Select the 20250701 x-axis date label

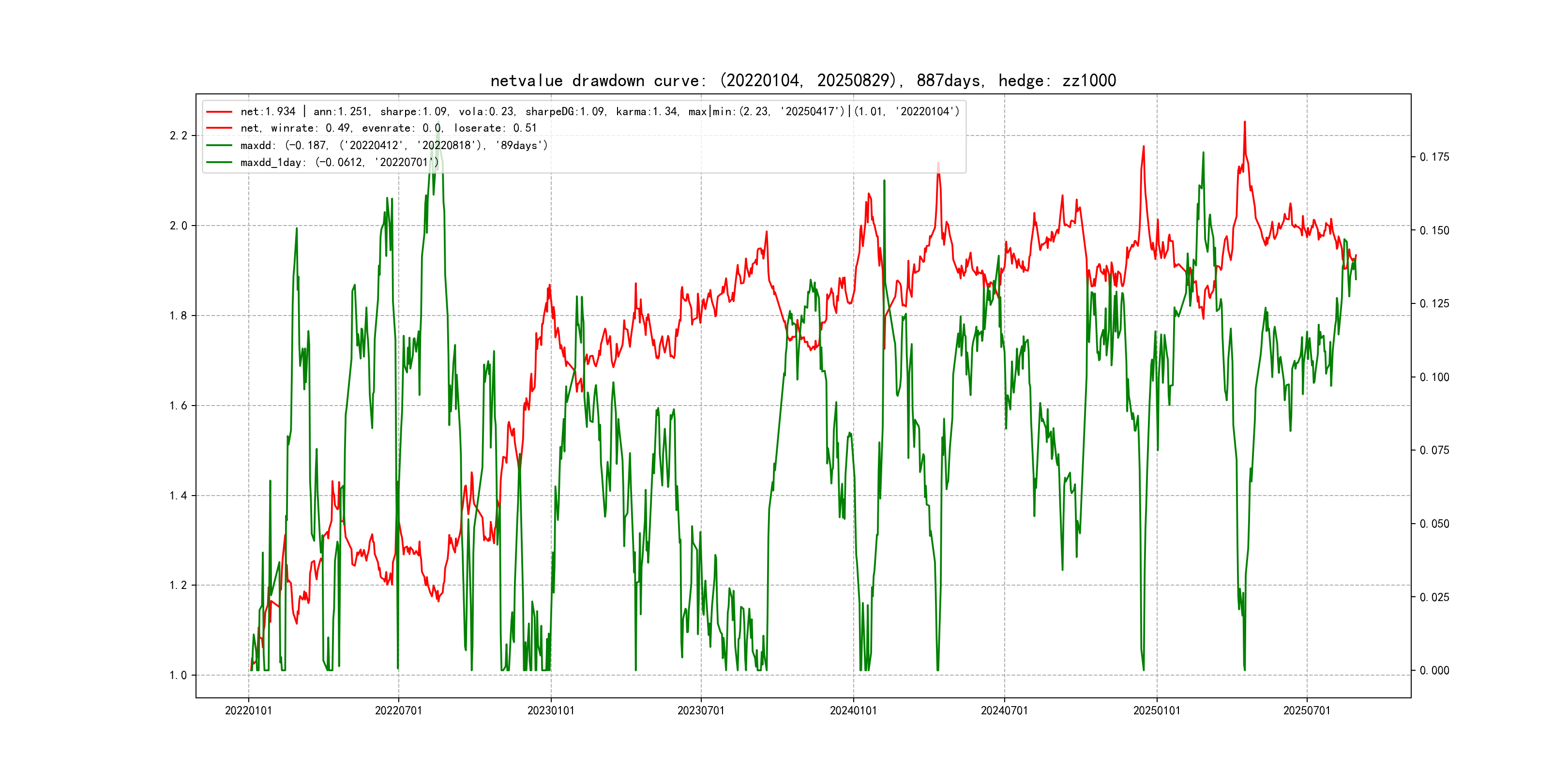click(1307, 711)
